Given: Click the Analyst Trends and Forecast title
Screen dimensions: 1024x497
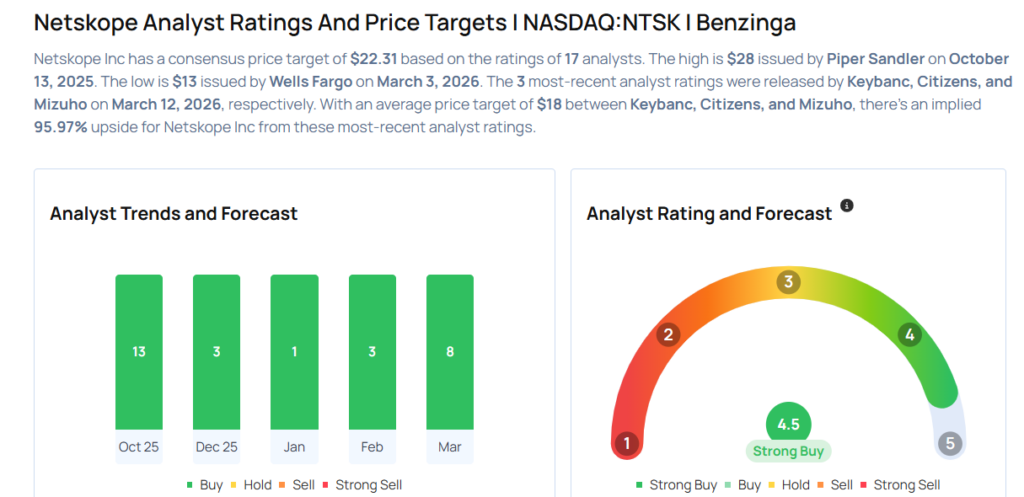Looking at the screenshot, I should (173, 213).
